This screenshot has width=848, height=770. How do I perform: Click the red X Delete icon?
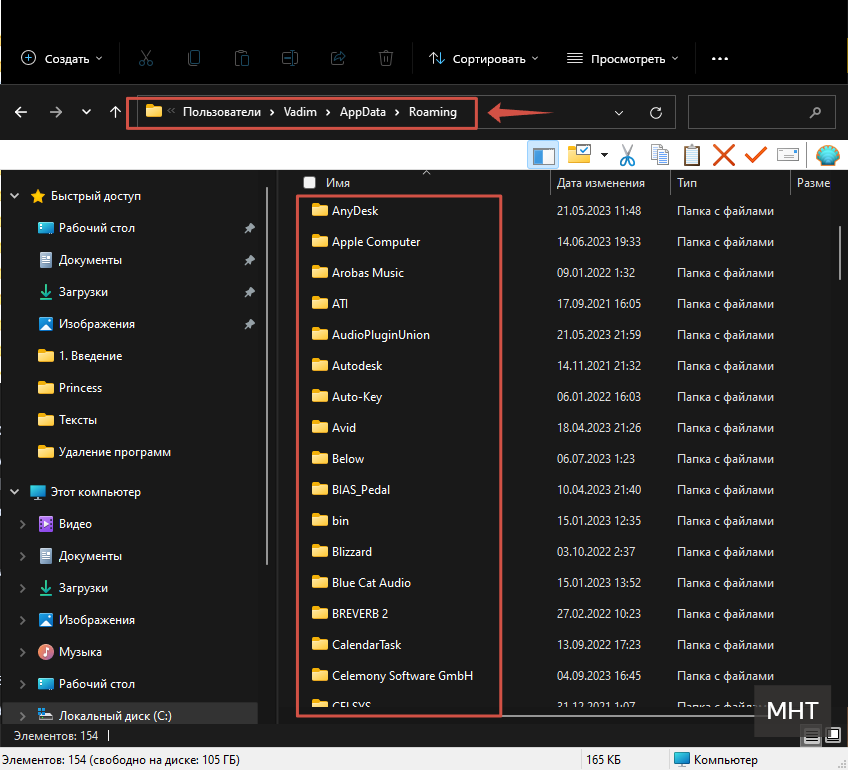(724, 155)
